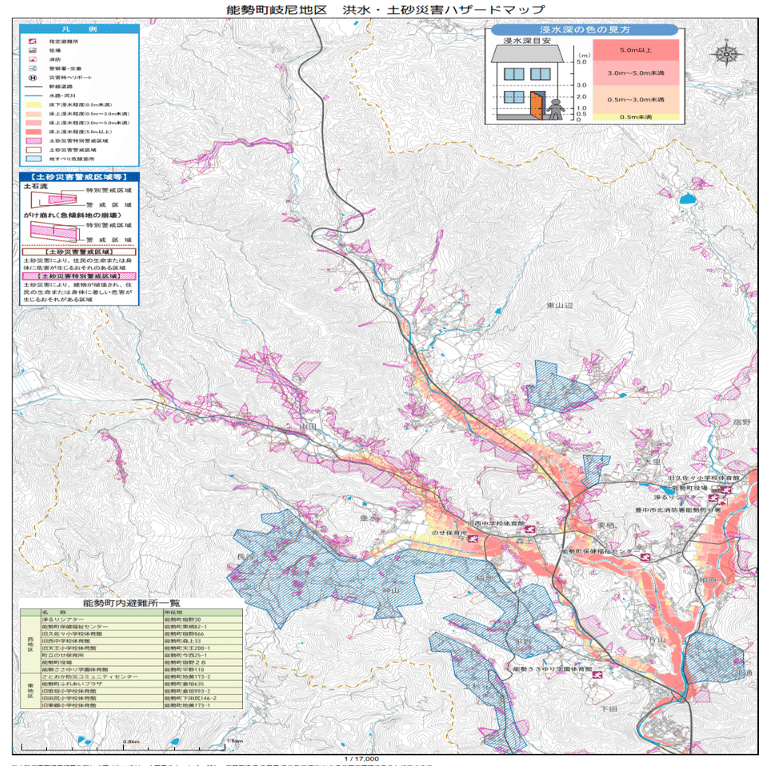766x766 pixels.
Task: Click the boxed 【土砂災害警戒区域】 heading
Action: pyautogui.click(x=79, y=252)
